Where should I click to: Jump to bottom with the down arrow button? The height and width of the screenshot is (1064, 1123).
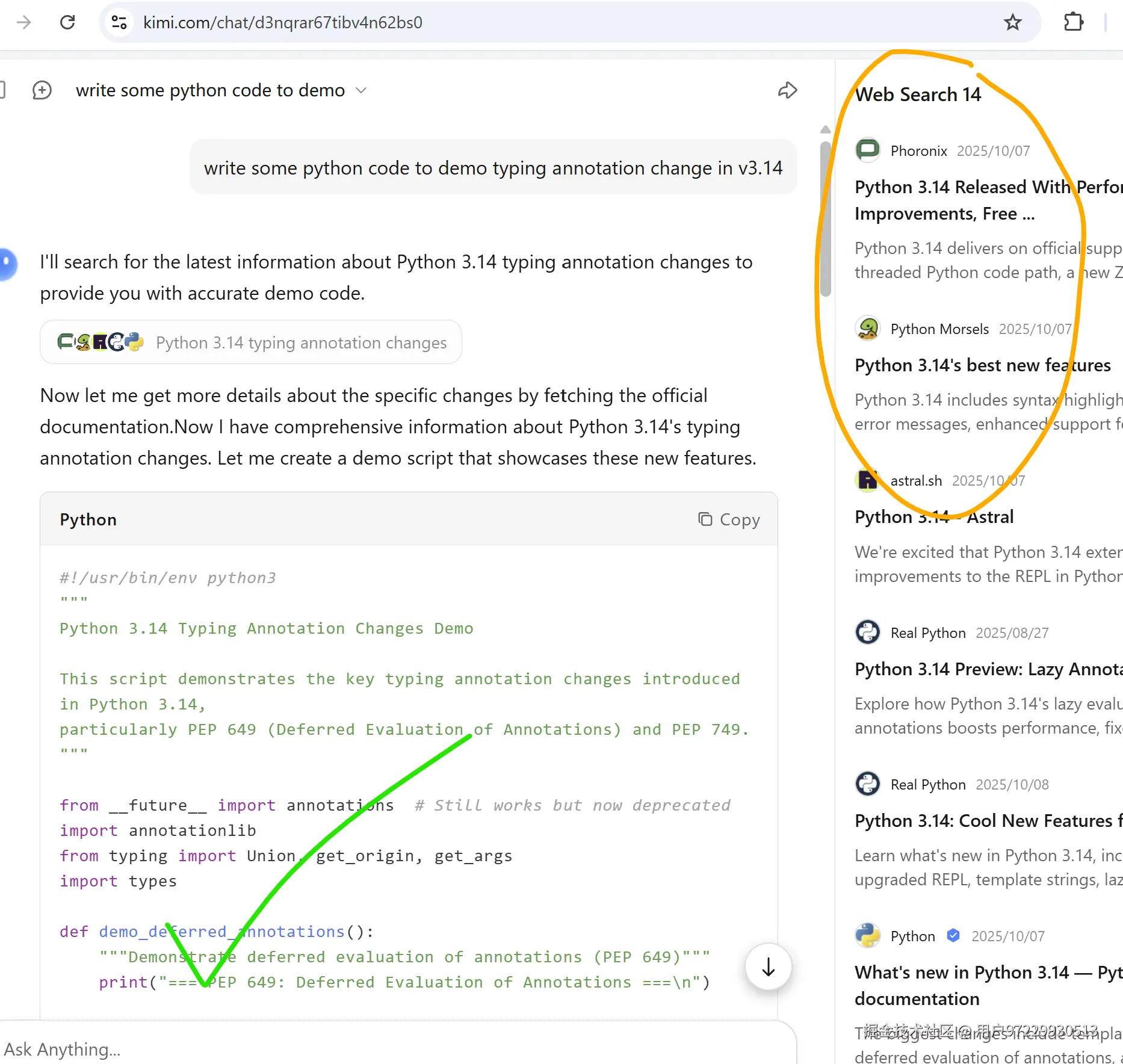[x=768, y=967]
